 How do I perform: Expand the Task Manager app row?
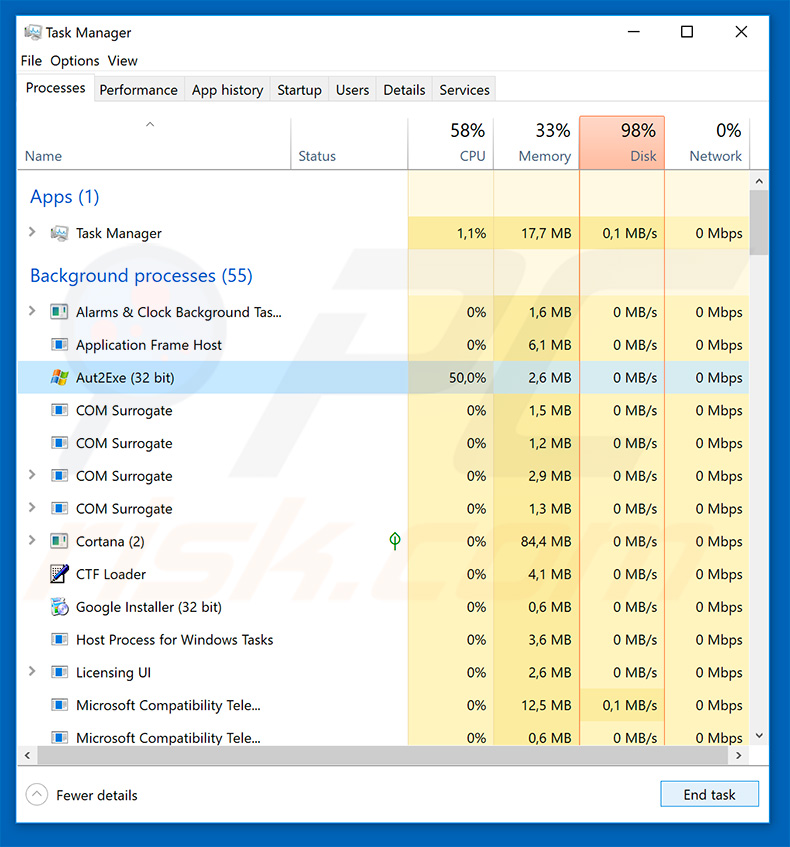coord(32,232)
